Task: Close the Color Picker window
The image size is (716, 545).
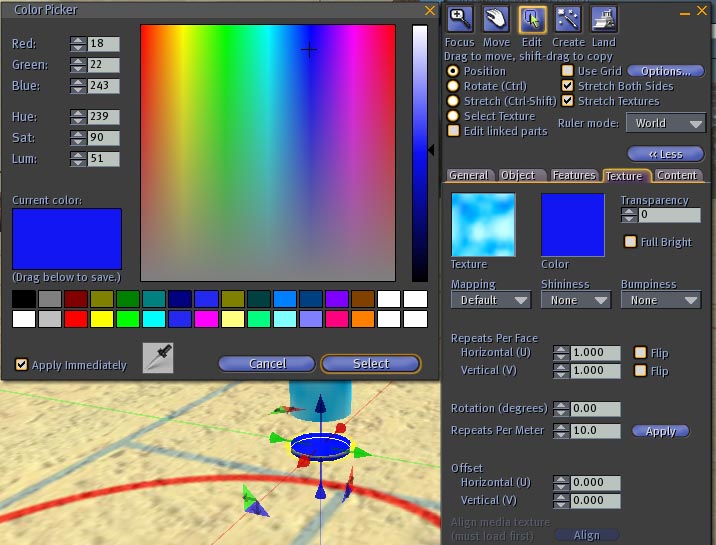Action: pyautogui.click(x=430, y=10)
